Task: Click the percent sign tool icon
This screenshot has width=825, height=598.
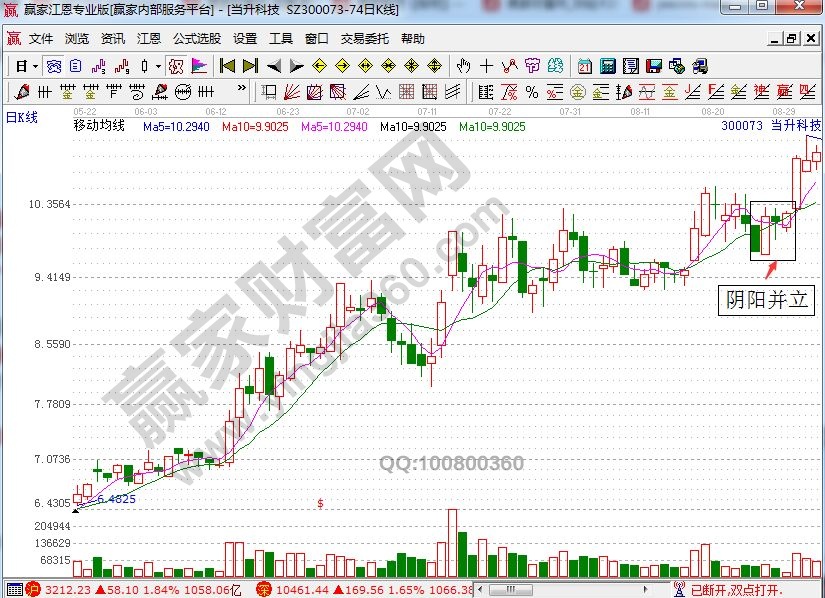Action: (x=531, y=93)
